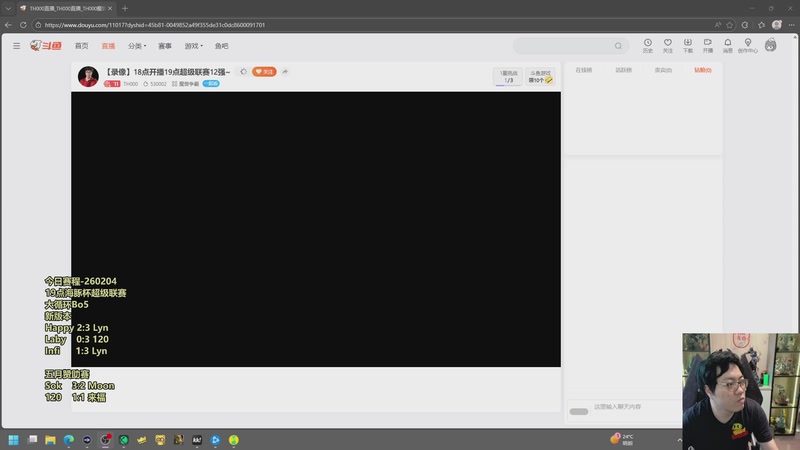This screenshot has height=450, width=800.
Task: Open new browser tab
Action: (124, 8)
